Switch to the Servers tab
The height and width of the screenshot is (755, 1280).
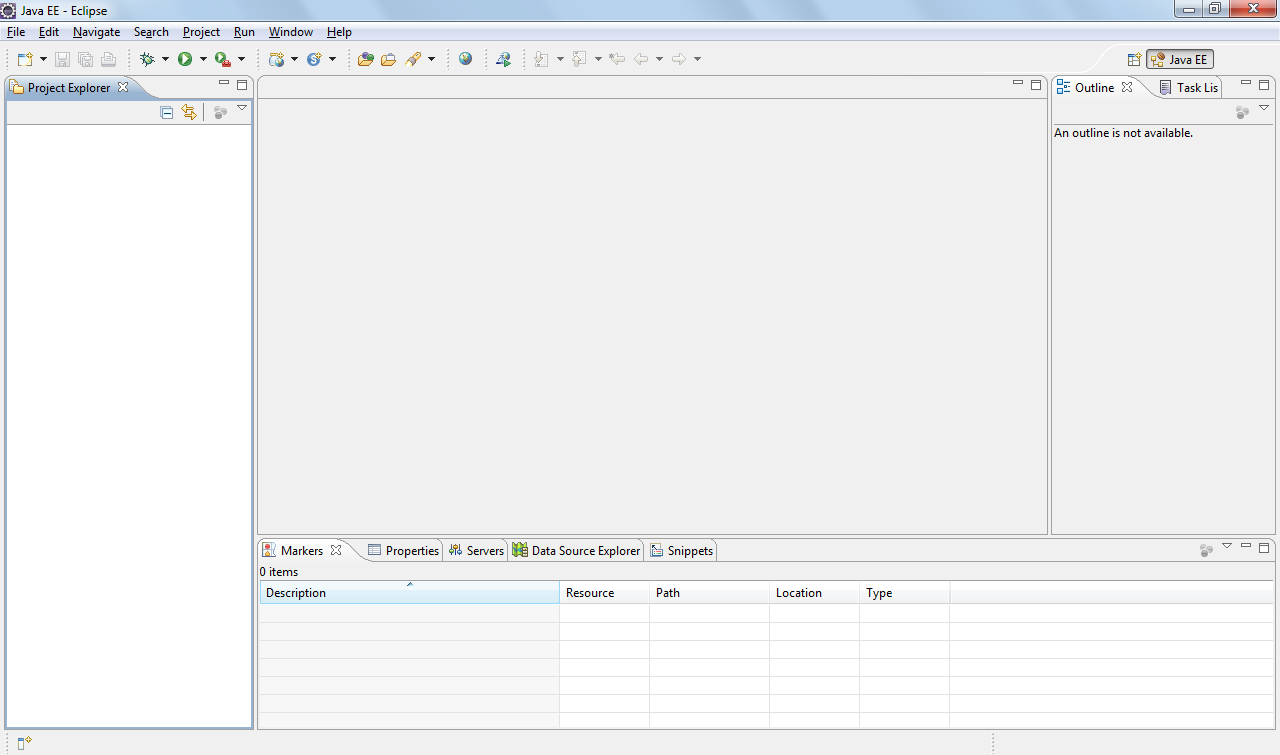point(476,551)
